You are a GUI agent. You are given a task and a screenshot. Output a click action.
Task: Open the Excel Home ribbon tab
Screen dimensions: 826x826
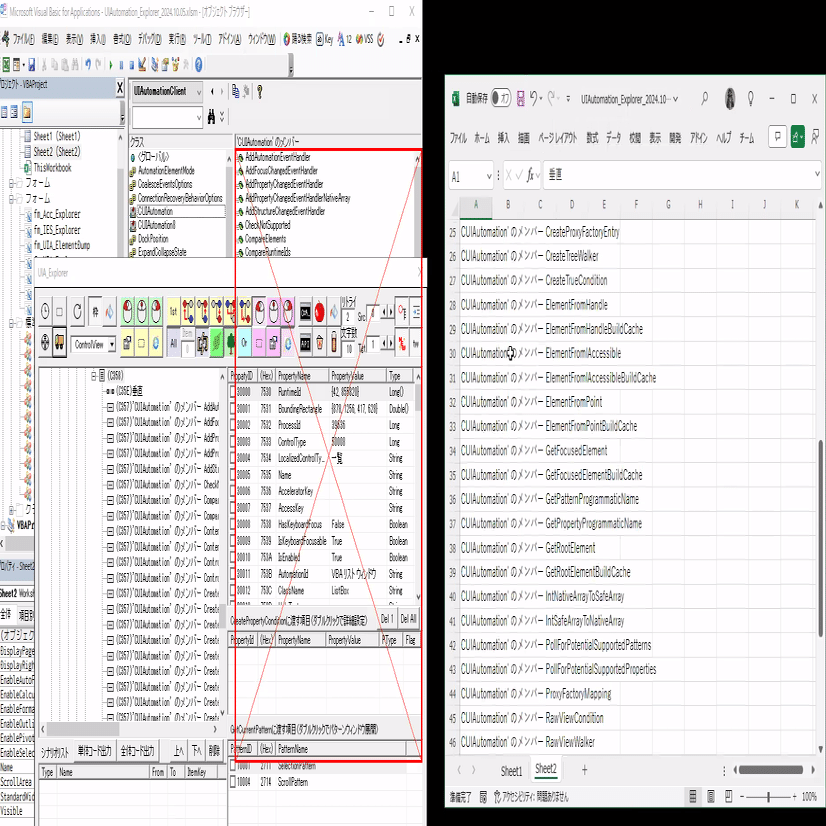pos(482,138)
